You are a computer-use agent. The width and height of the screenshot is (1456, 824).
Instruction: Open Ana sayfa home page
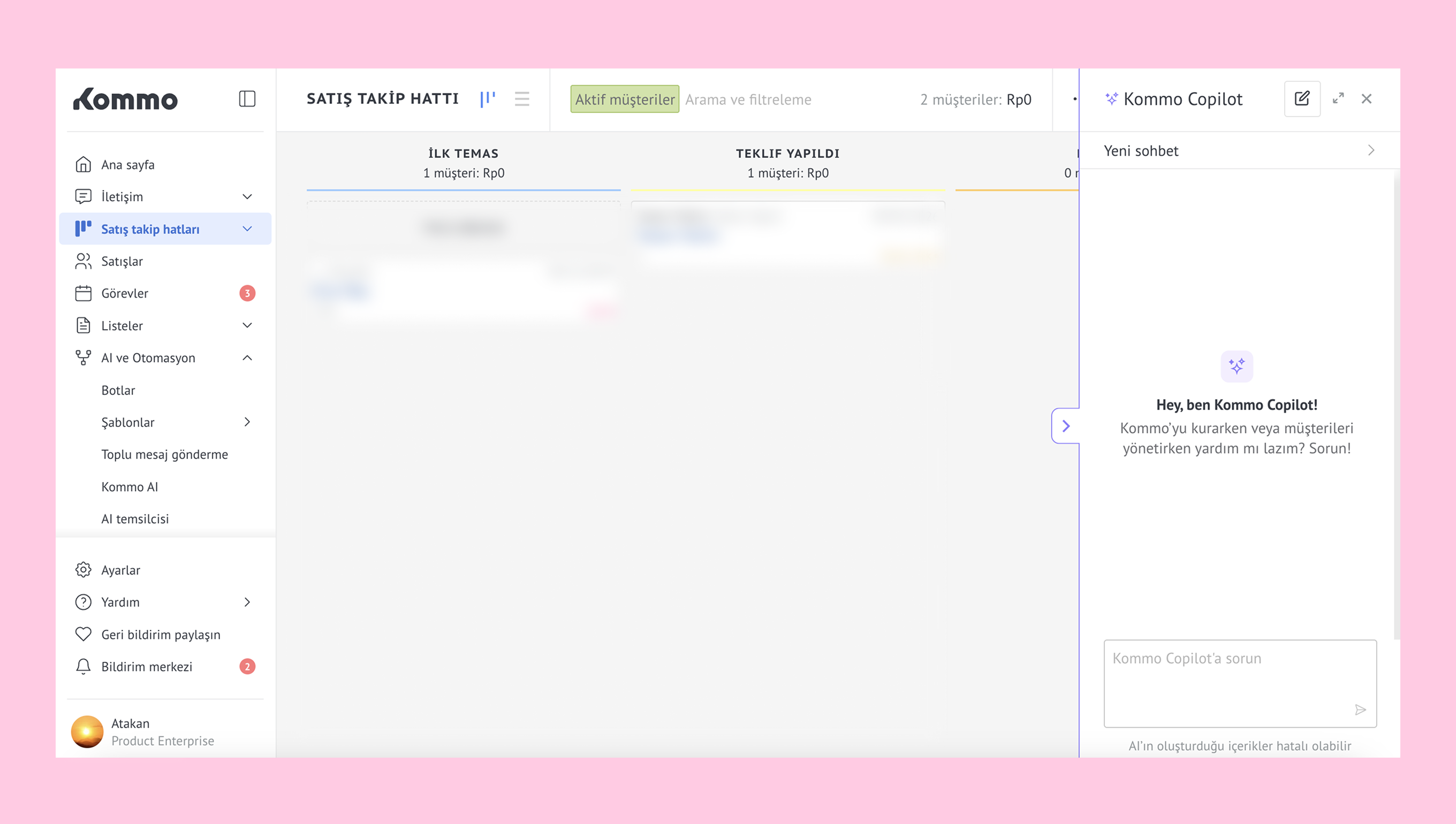click(127, 165)
